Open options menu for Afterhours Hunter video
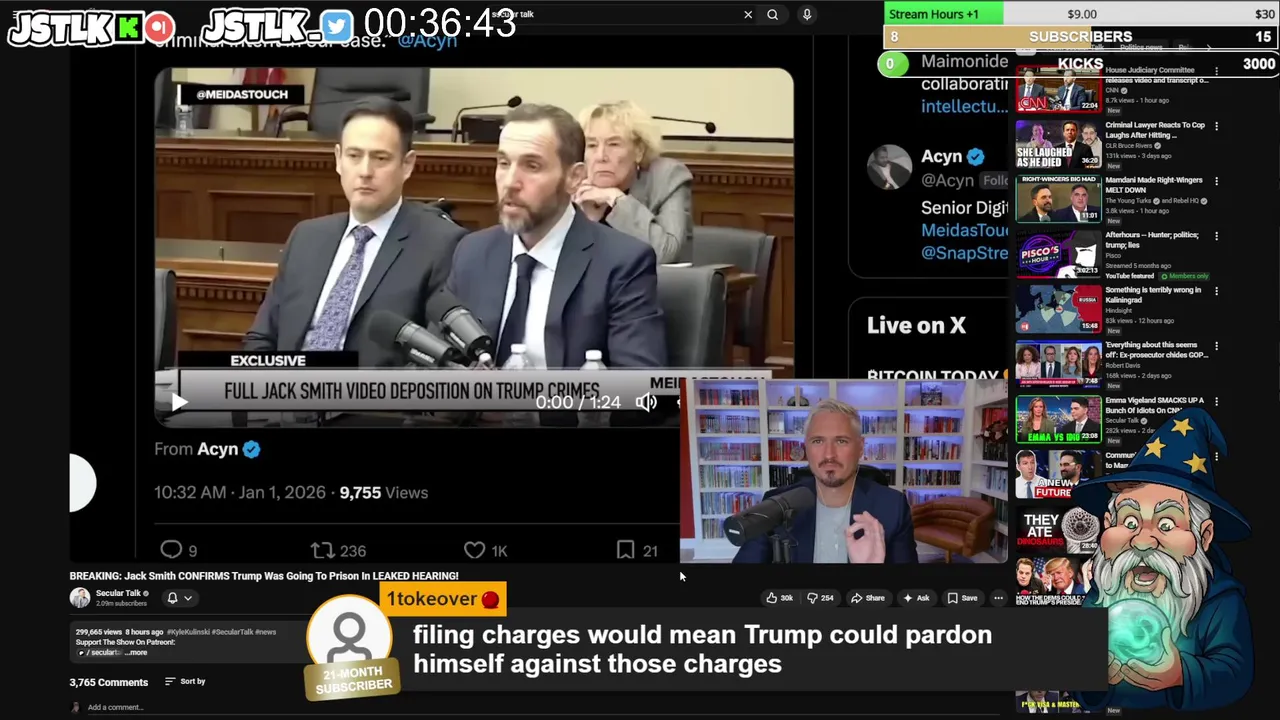The image size is (1280, 720). point(1216,236)
